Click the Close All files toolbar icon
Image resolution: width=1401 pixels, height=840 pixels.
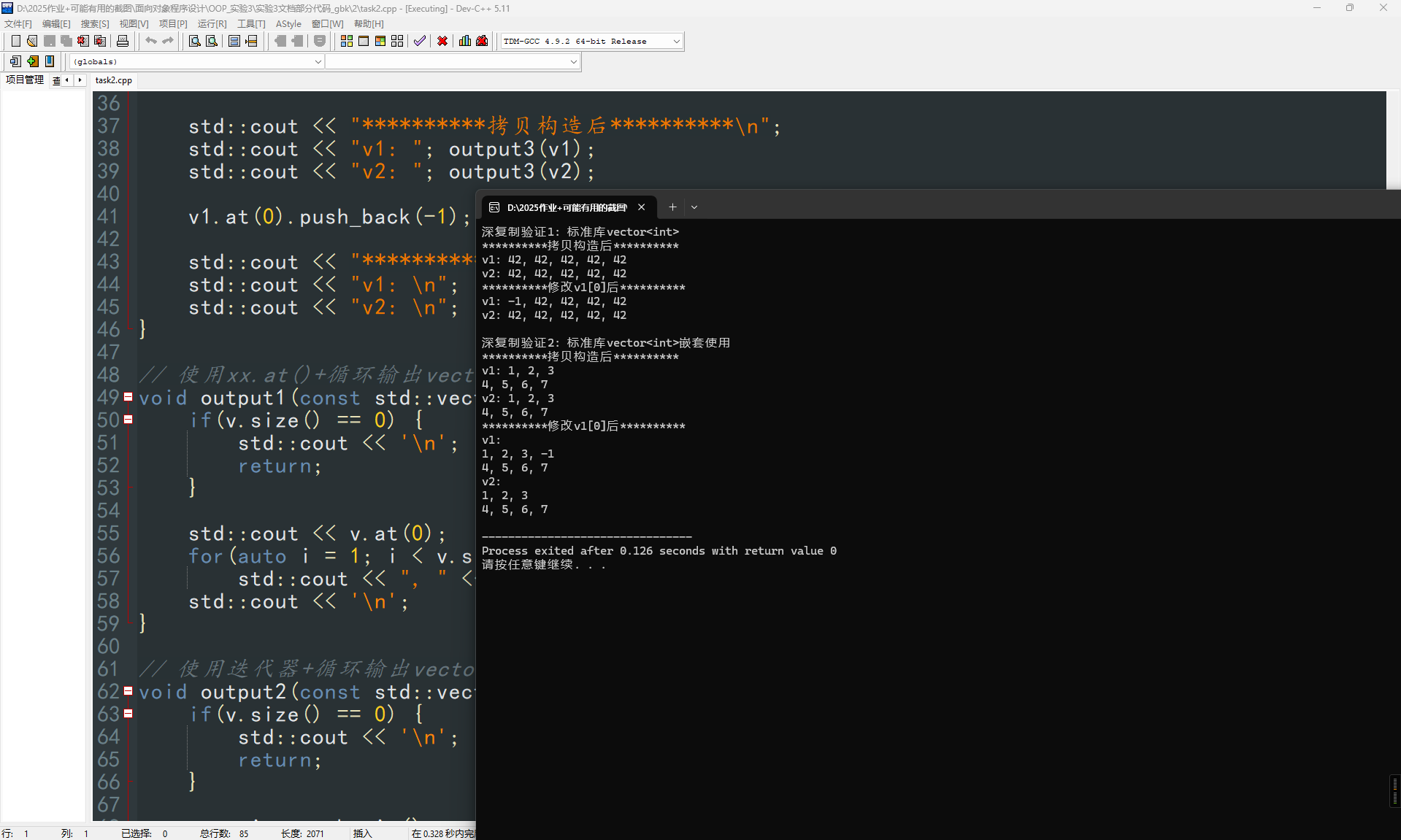pyautogui.click(x=101, y=41)
